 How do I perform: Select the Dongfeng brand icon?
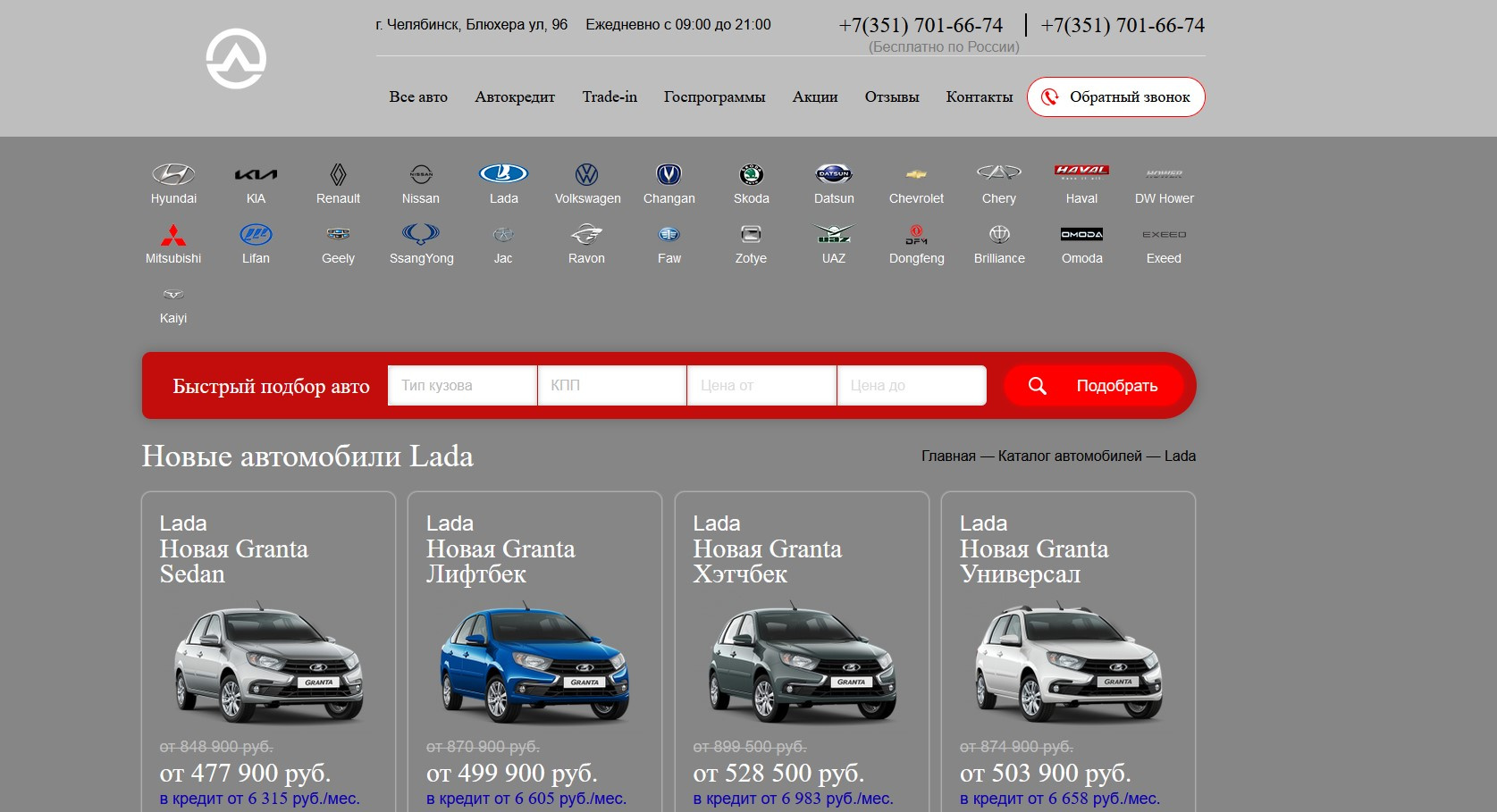coord(916,234)
